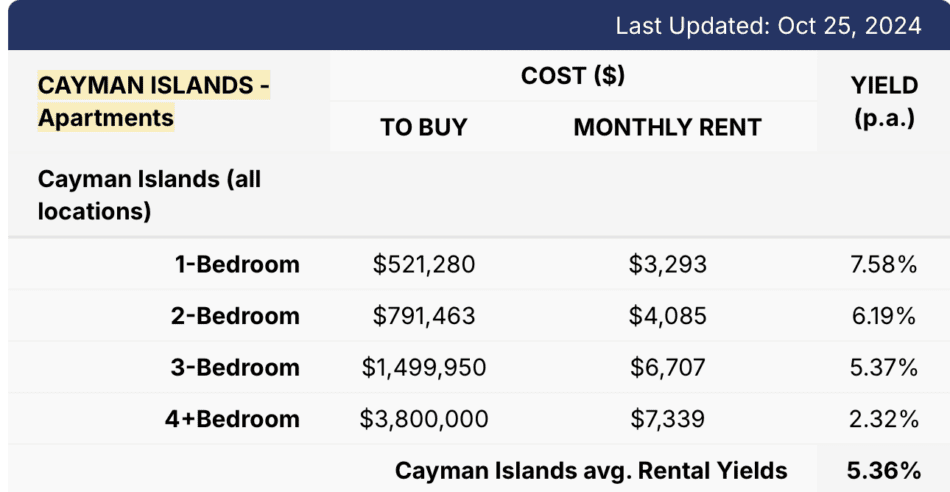Click the 2-Bedroom row label
The width and height of the screenshot is (950, 492).
235,316
